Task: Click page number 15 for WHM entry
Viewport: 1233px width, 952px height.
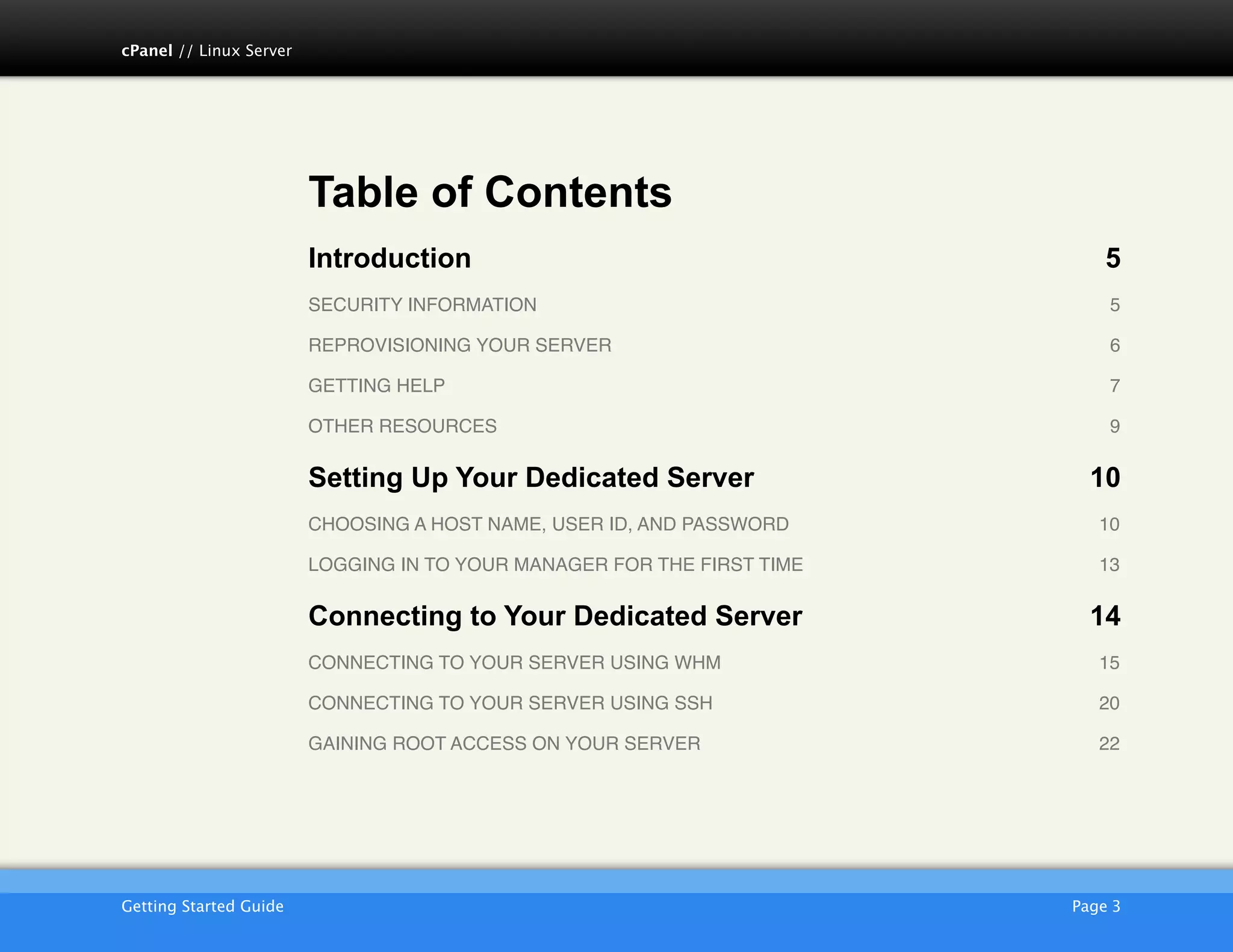Action: click(x=1109, y=663)
